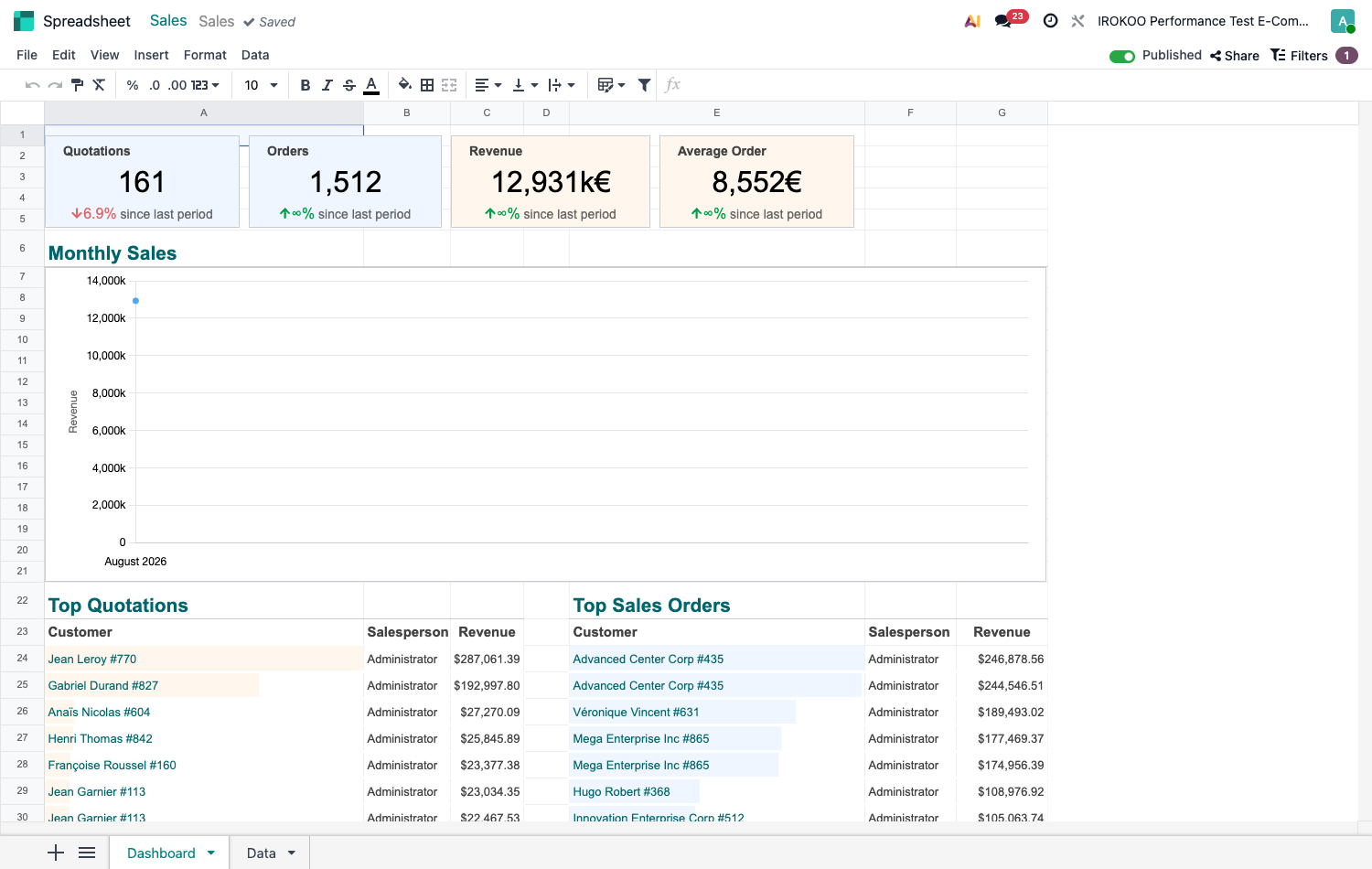Image resolution: width=1372 pixels, height=869 pixels.
Task: Apply strikethrough formatting
Action: coord(348,85)
